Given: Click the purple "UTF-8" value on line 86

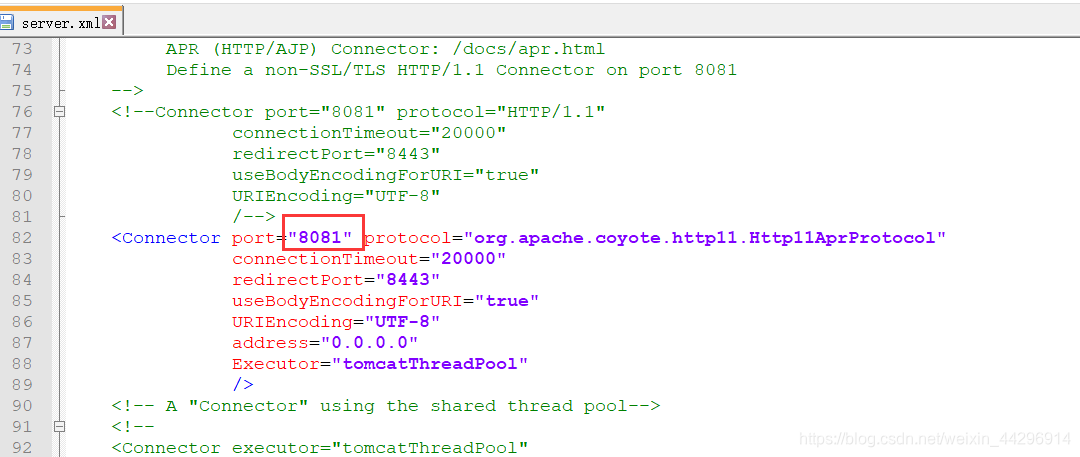Looking at the screenshot, I should 402,322.
